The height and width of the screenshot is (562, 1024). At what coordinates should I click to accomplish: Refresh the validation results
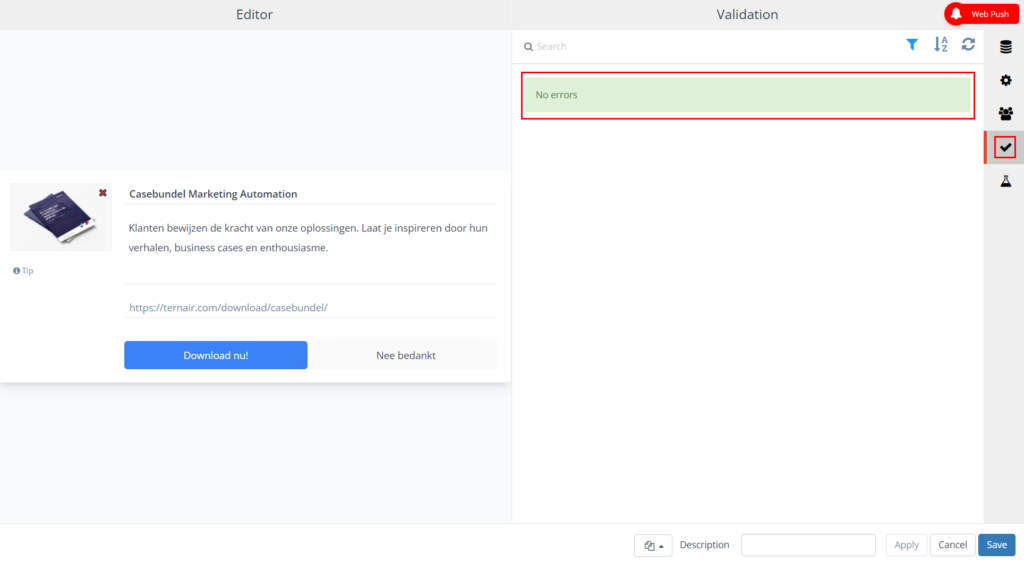pyautogui.click(x=968, y=45)
